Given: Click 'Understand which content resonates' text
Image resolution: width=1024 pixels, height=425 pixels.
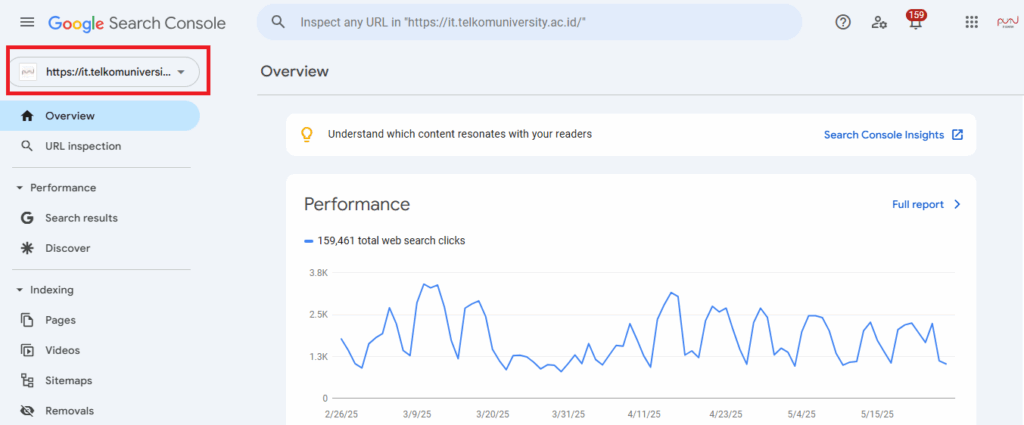Looking at the screenshot, I should tap(460, 134).
